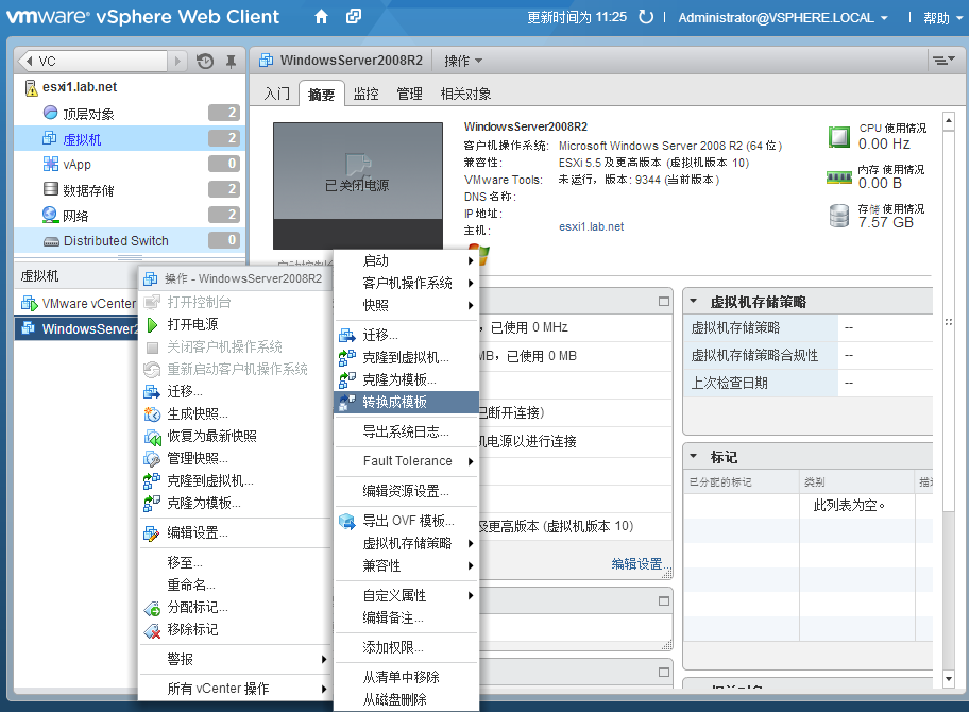Viewport: 970px width, 712px height.
Task: Go to vSphere Web Client home icon
Action: pyautogui.click(x=321, y=17)
